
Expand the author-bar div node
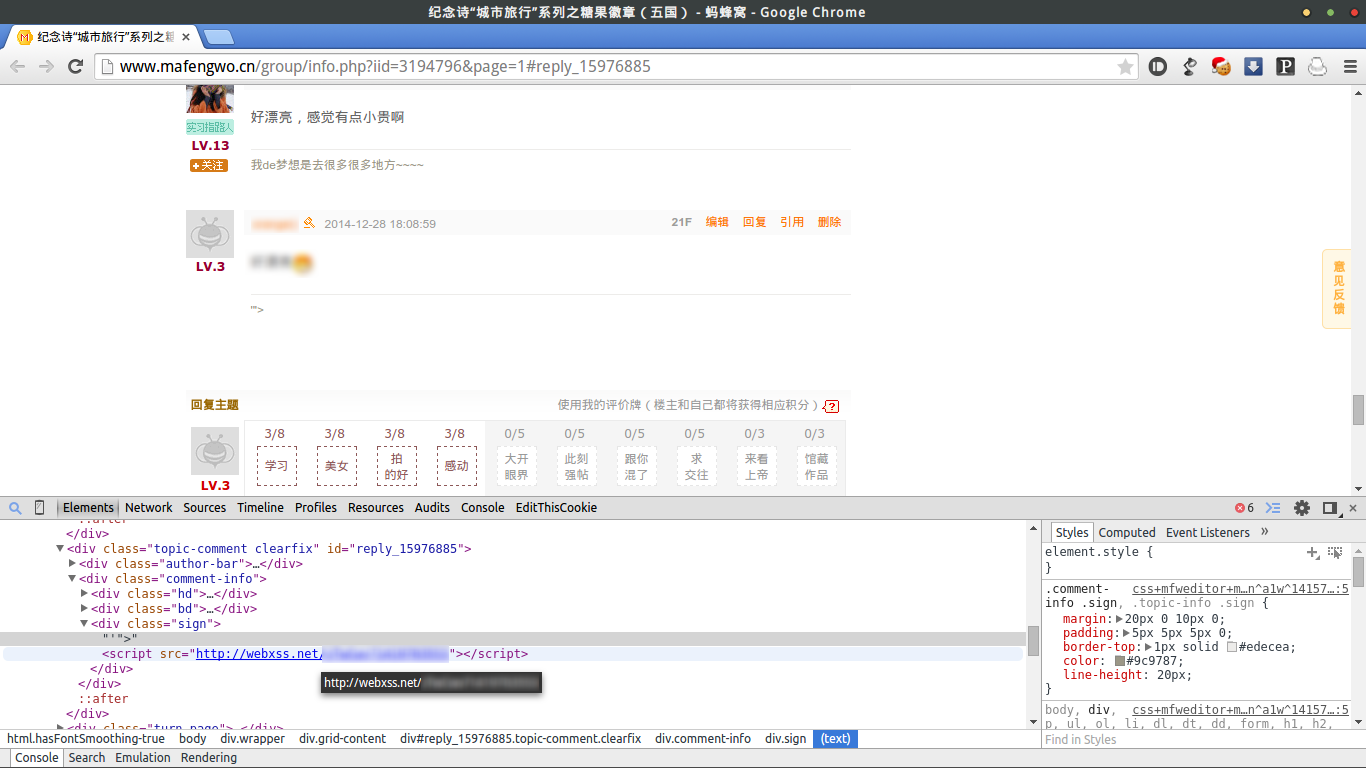(x=72, y=564)
